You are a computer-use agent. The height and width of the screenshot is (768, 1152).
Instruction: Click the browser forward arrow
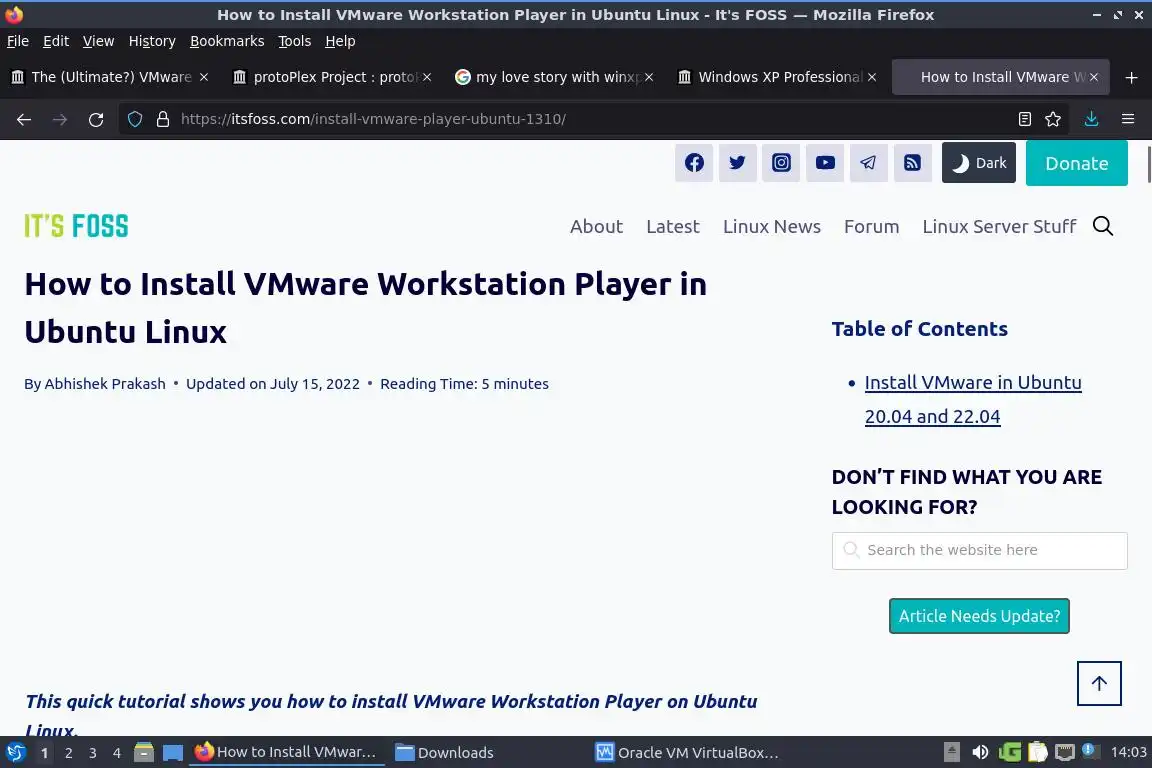(x=60, y=119)
